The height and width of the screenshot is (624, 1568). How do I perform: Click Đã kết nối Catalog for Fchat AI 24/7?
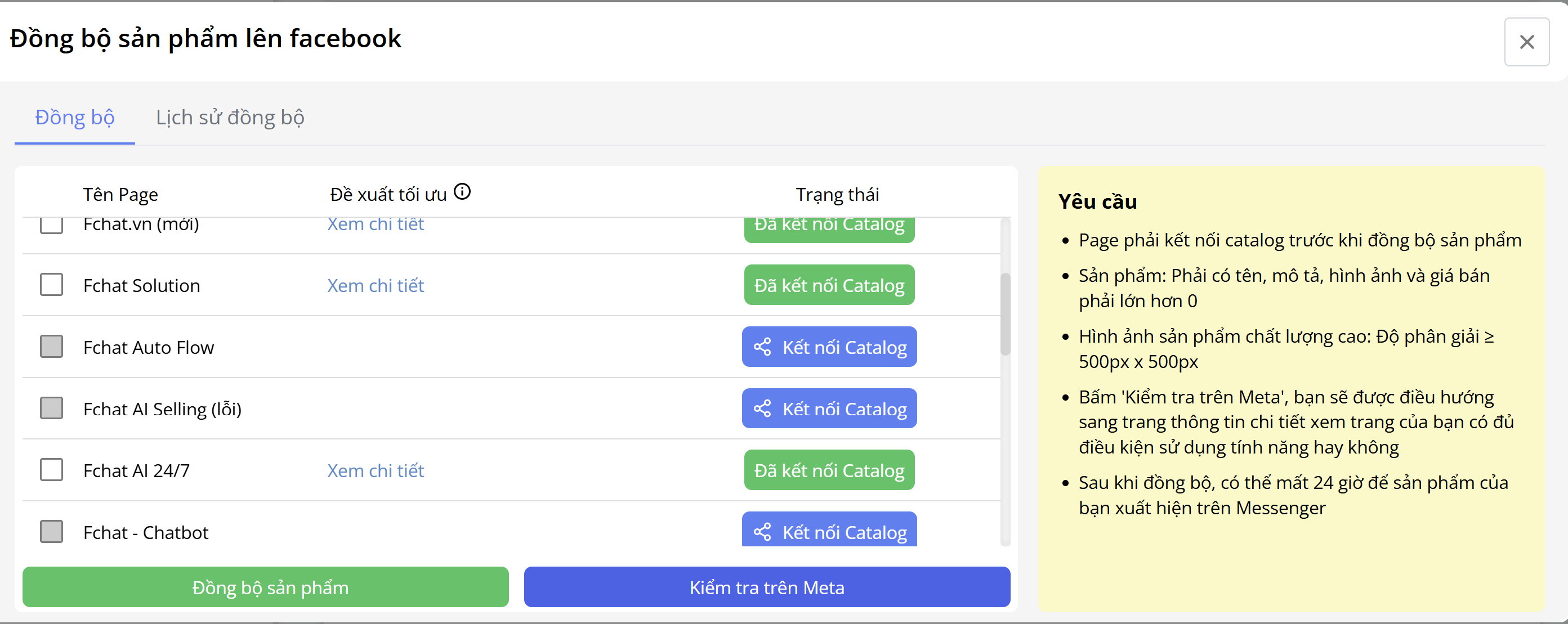(829, 470)
